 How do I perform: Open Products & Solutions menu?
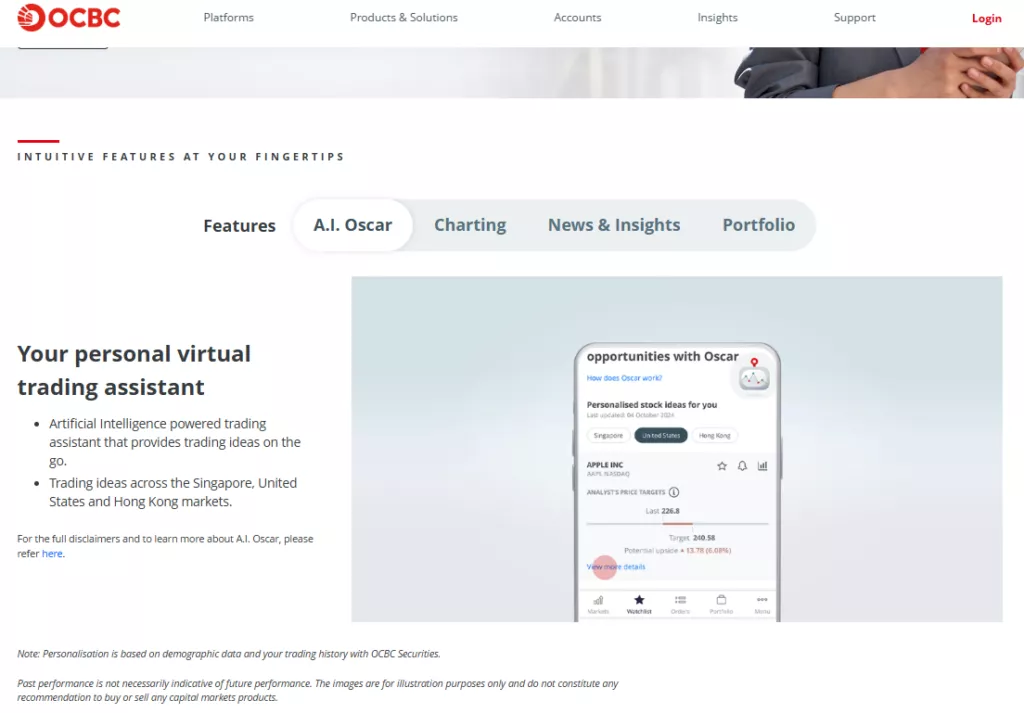[404, 18]
